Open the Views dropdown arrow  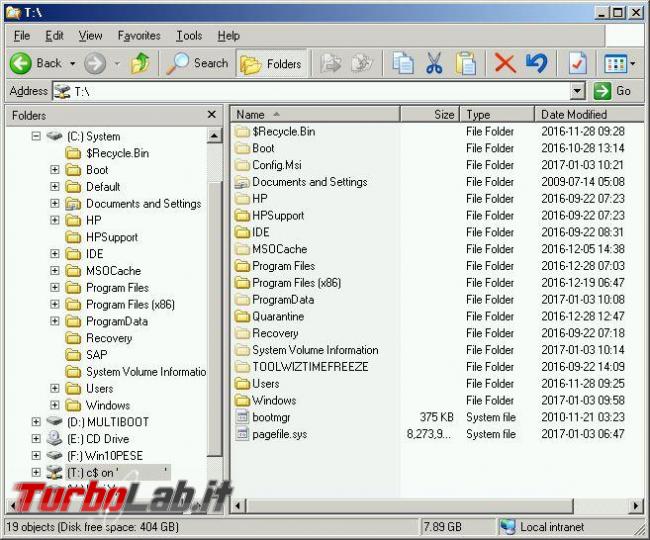[x=633, y=64]
